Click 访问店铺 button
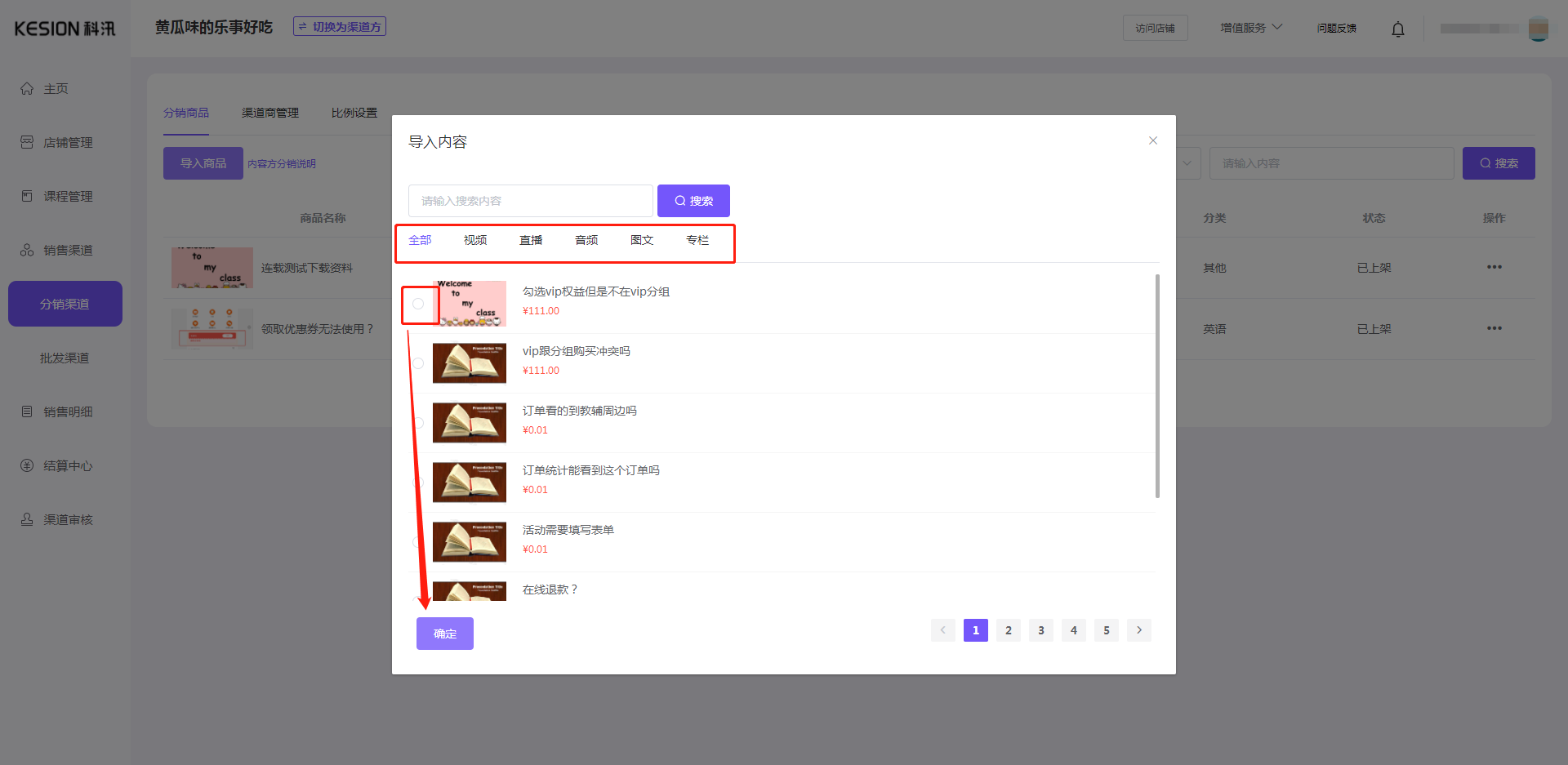The height and width of the screenshot is (765, 1568). [x=1155, y=29]
